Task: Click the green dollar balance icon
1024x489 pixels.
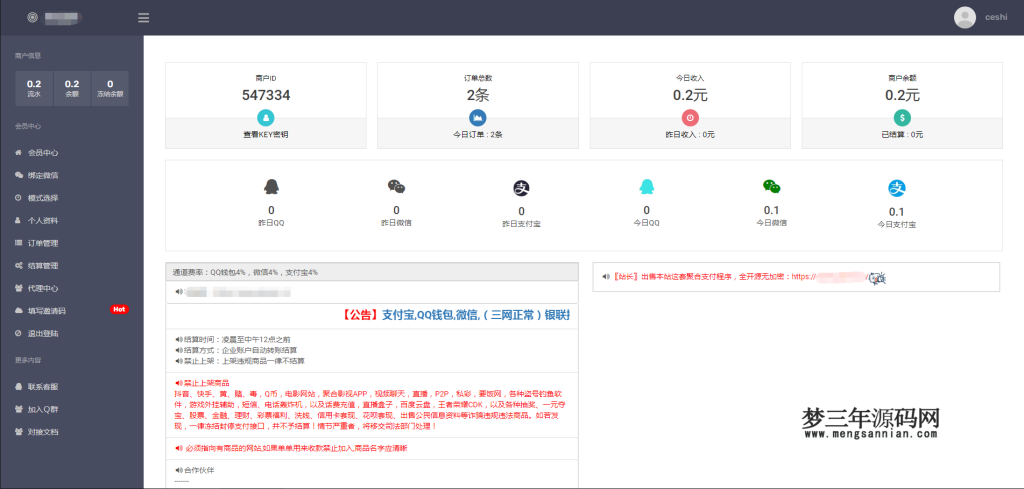Action: 902,118
